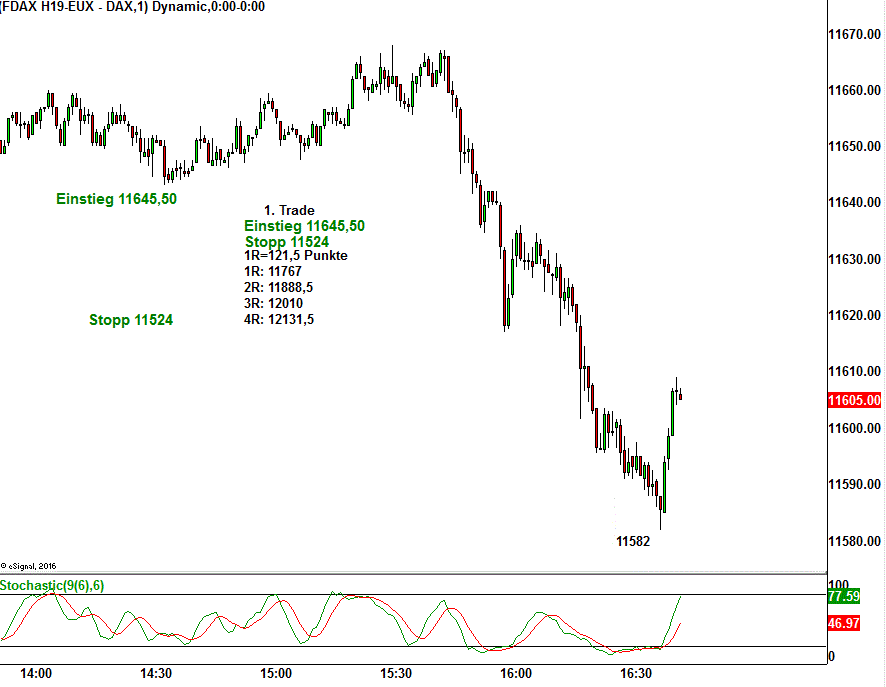
Task: Select the "1. Trade" annotation text
Action: coord(289,210)
